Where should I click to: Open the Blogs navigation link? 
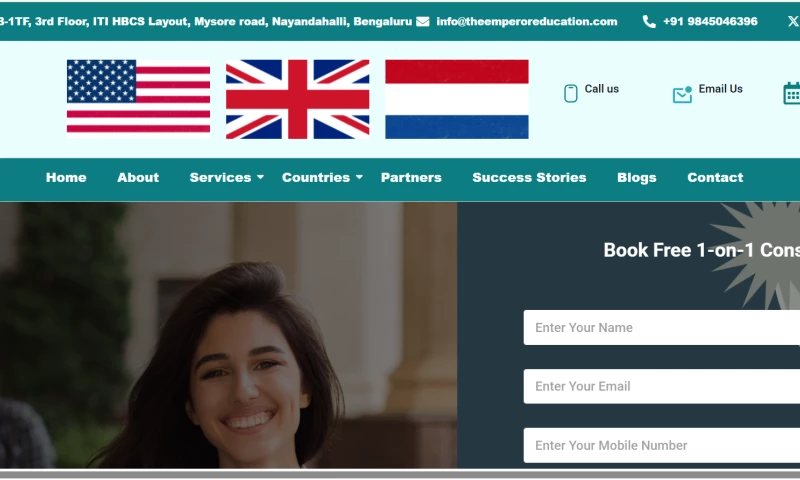637,178
